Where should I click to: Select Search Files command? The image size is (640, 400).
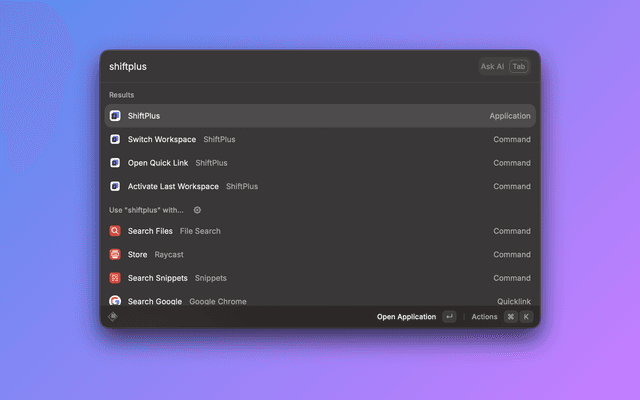coord(320,231)
